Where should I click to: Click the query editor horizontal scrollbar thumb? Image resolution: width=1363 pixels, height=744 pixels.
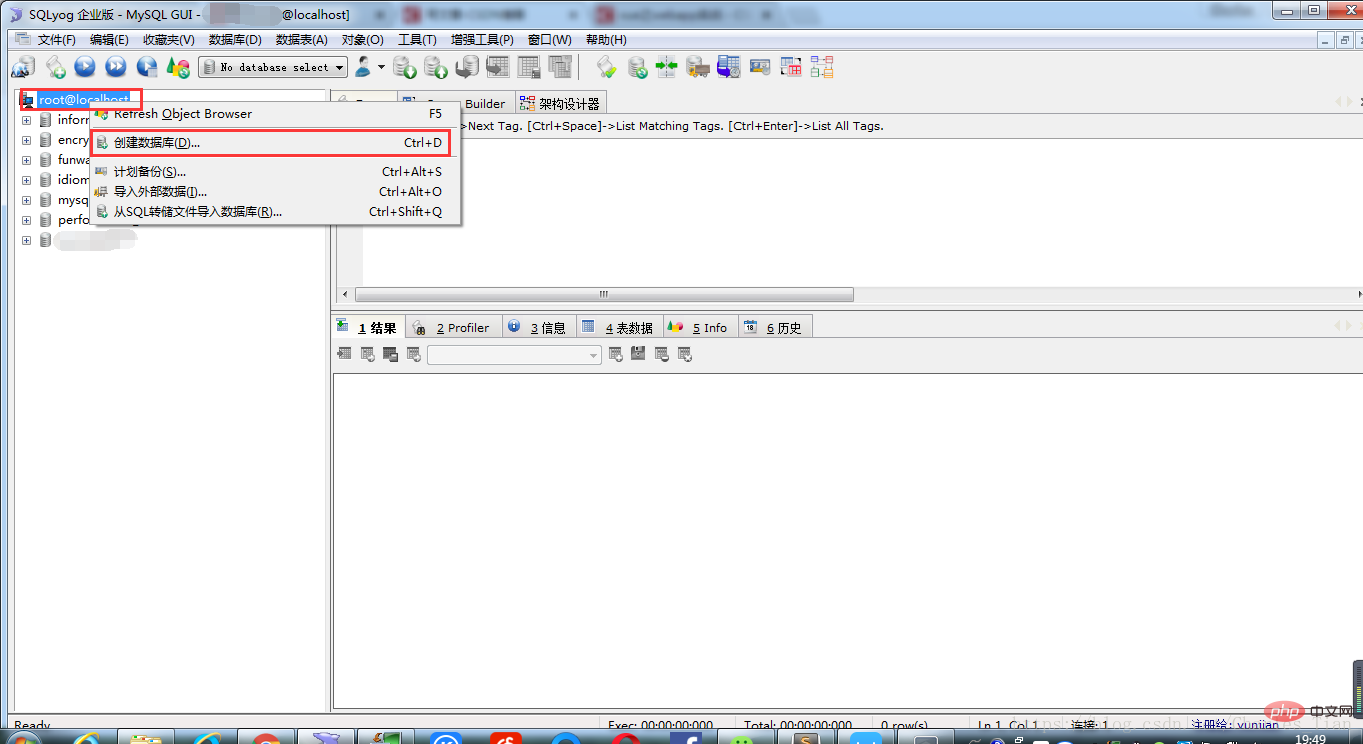tap(604, 295)
